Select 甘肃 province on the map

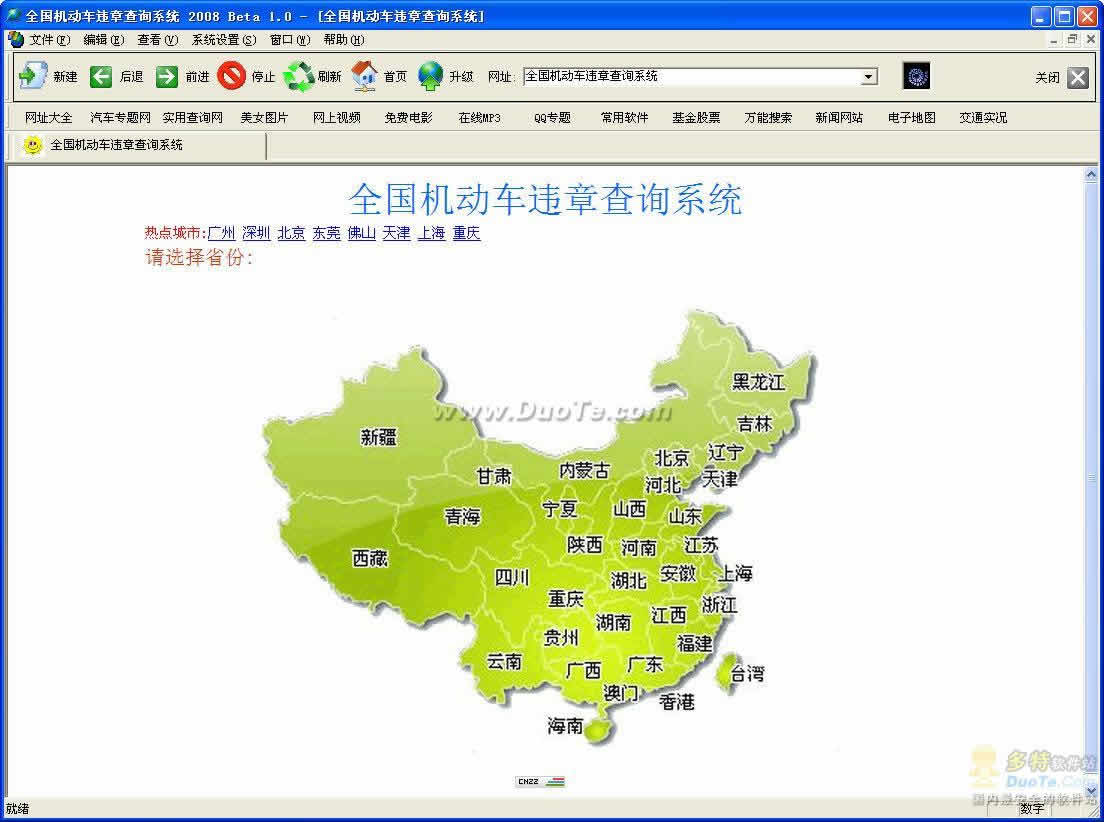point(494,476)
